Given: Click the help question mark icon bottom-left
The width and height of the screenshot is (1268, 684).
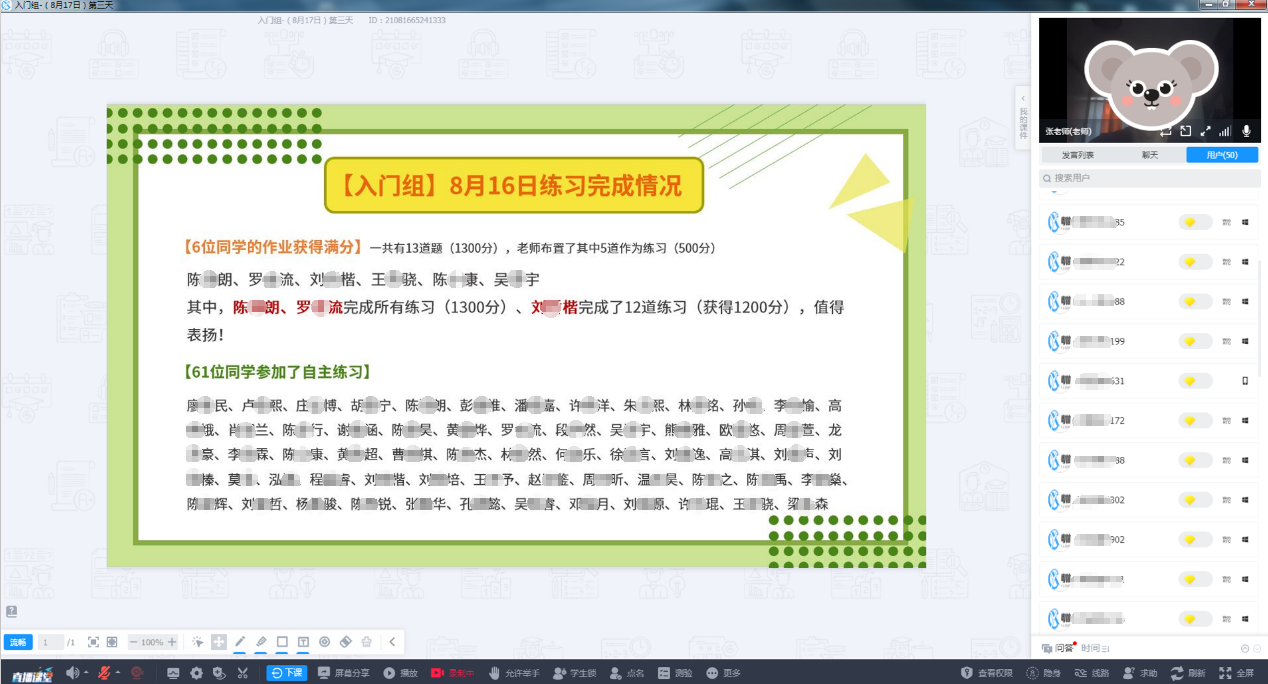Looking at the screenshot, I should pos(11,611).
